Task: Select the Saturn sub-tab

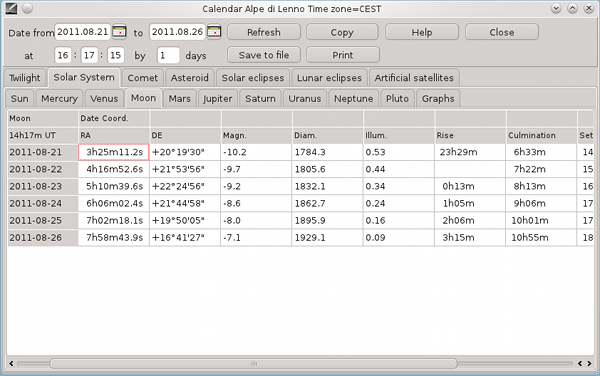Action: (260, 99)
